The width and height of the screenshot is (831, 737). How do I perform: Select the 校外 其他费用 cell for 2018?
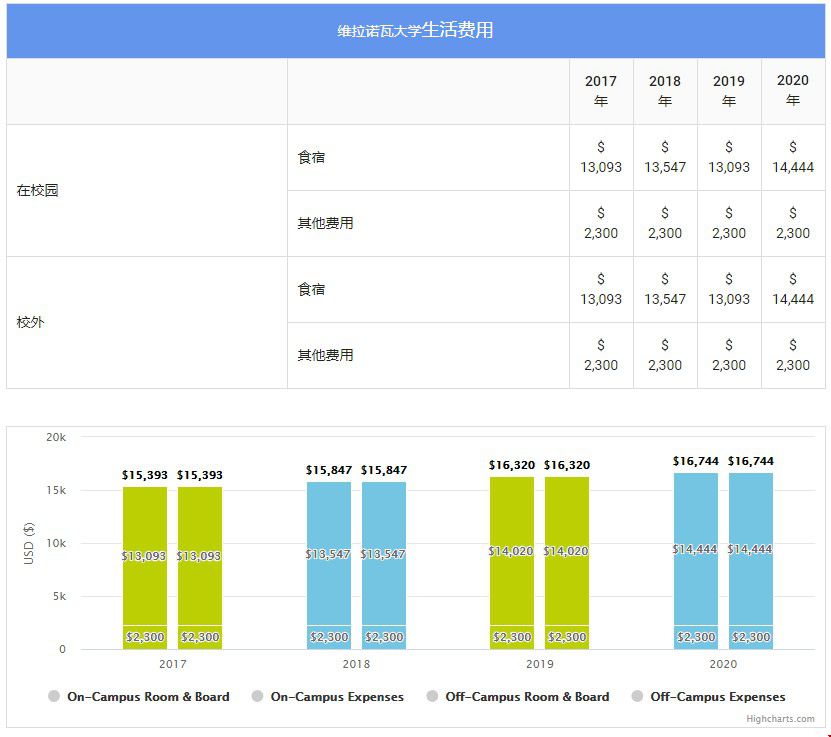(665, 356)
